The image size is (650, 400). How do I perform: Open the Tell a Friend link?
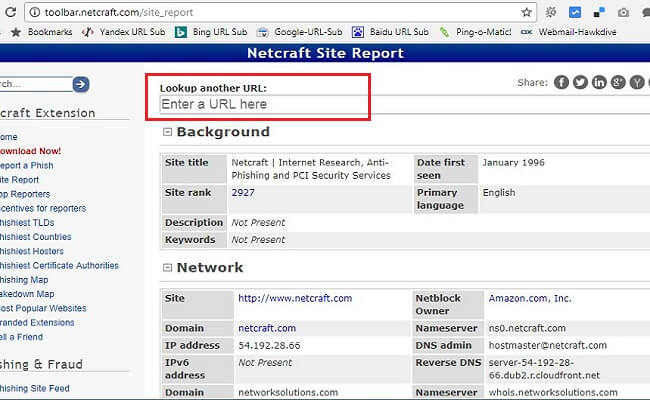[21, 337]
